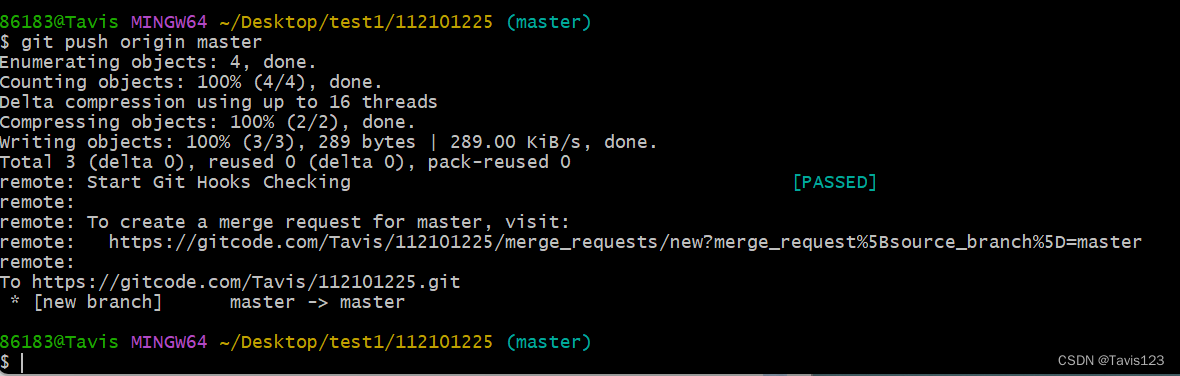
Task: Click the bottom ~/Desktop/test1/112101225 path
Action: pos(356,342)
